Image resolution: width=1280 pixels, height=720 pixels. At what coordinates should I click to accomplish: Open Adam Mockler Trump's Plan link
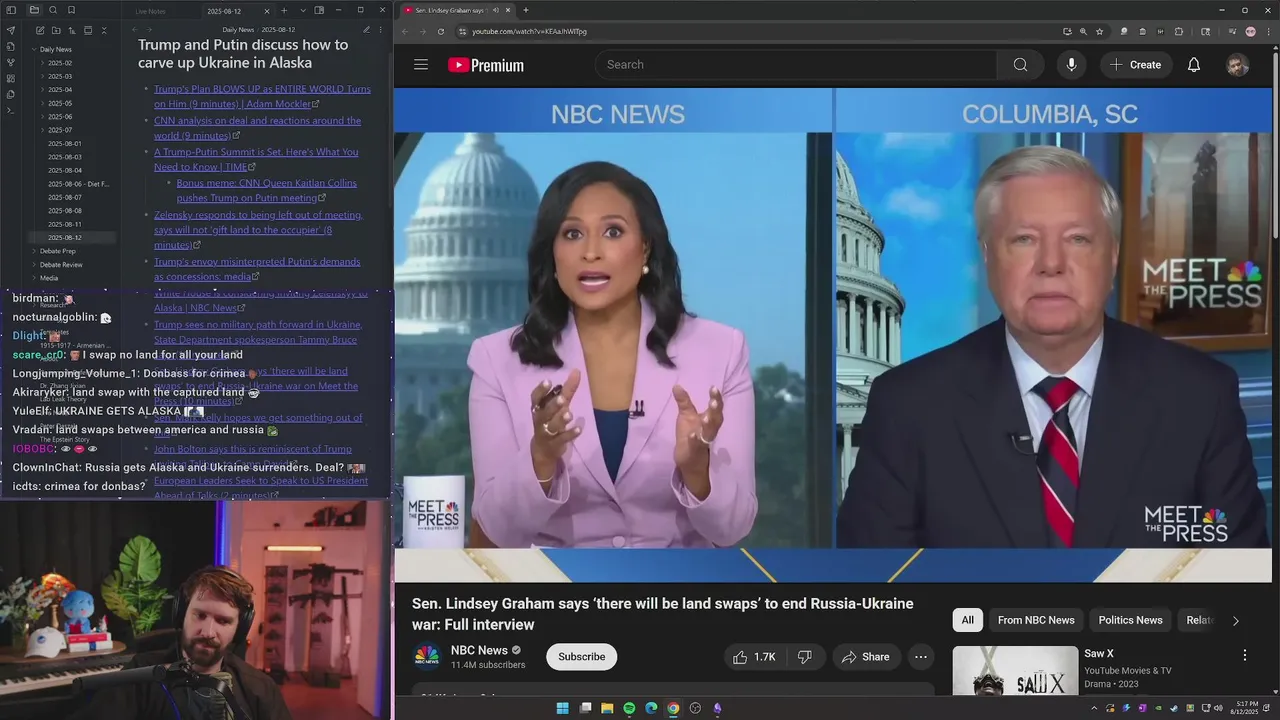coord(262,96)
